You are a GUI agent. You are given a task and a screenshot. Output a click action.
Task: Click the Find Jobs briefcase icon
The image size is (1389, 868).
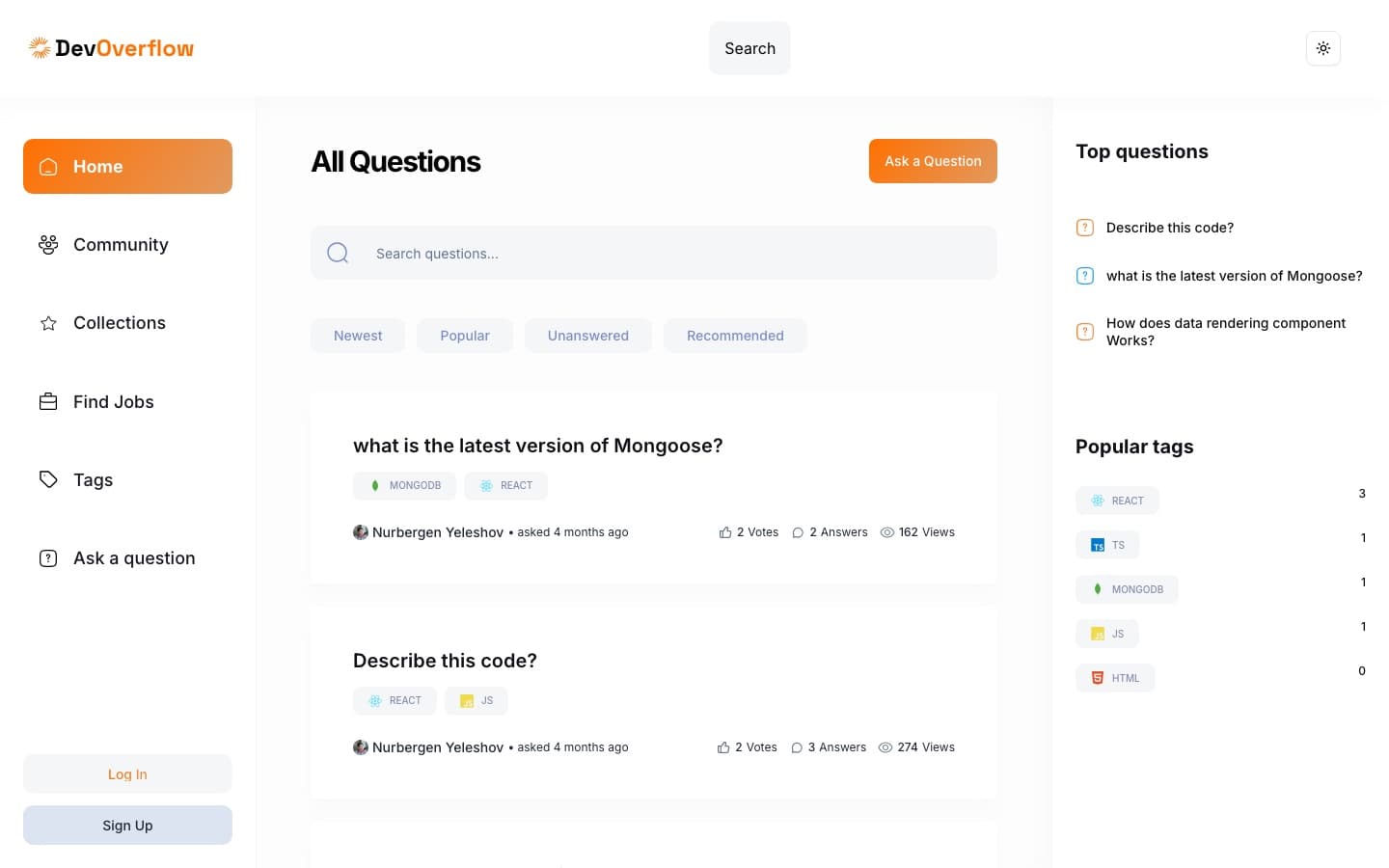[48, 401]
